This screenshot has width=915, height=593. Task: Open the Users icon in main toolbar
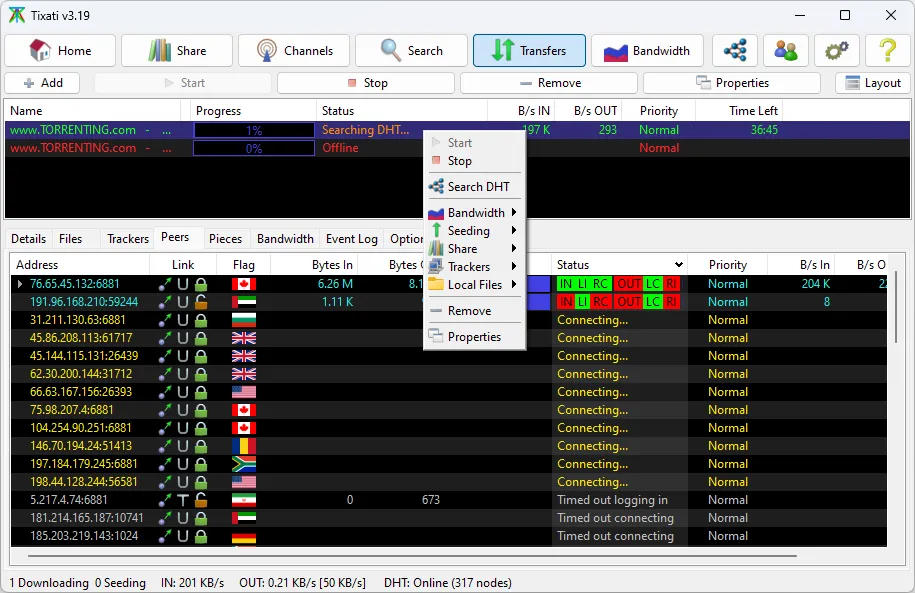785,51
